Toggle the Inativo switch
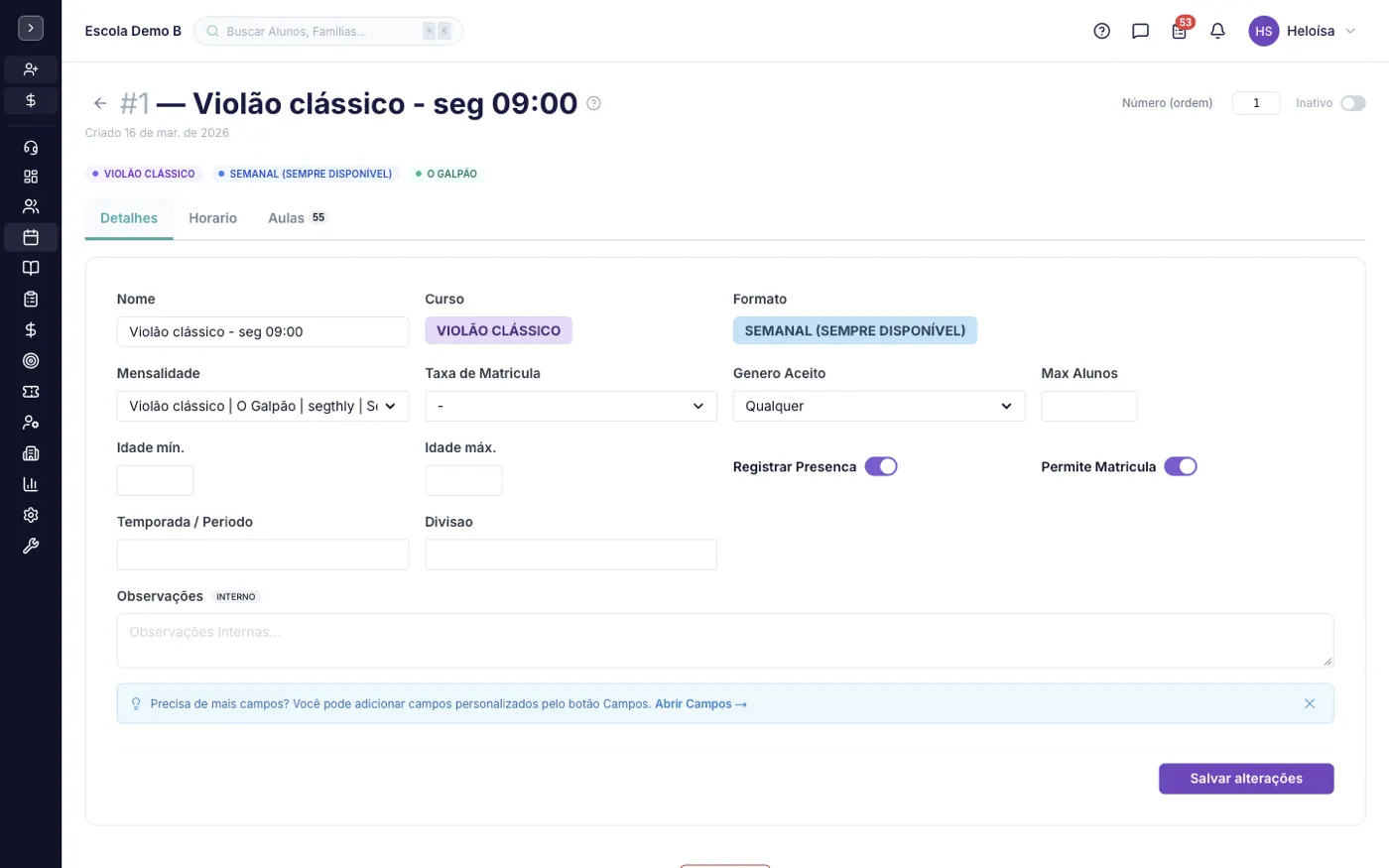Viewport: 1389px width, 868px height. (x=1352, y=103)
